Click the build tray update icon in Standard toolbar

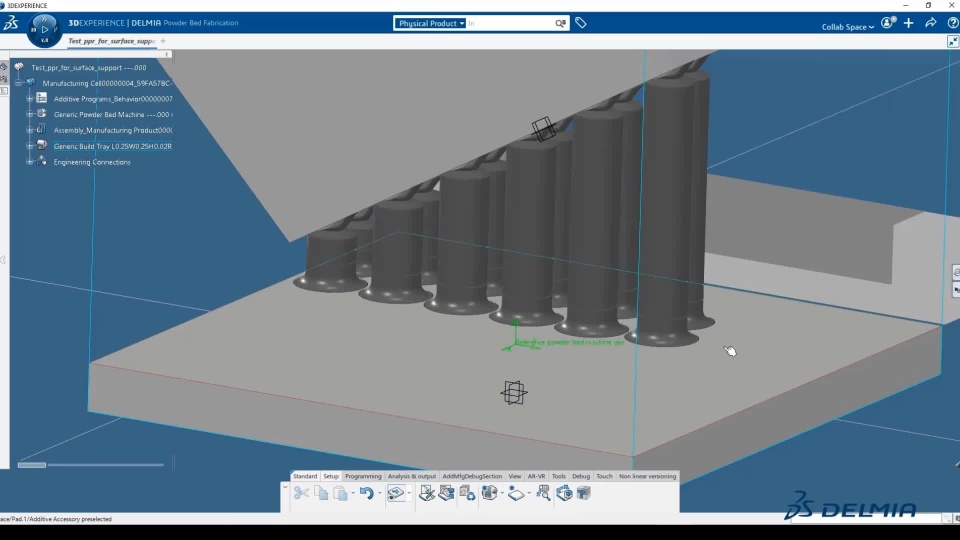[396, 493]
